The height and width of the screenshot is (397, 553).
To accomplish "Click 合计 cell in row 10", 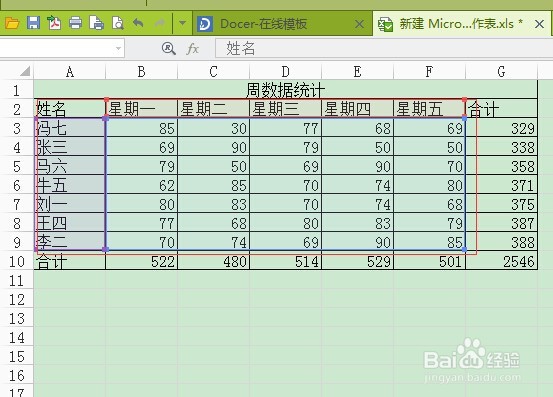I will coord(70,261).
